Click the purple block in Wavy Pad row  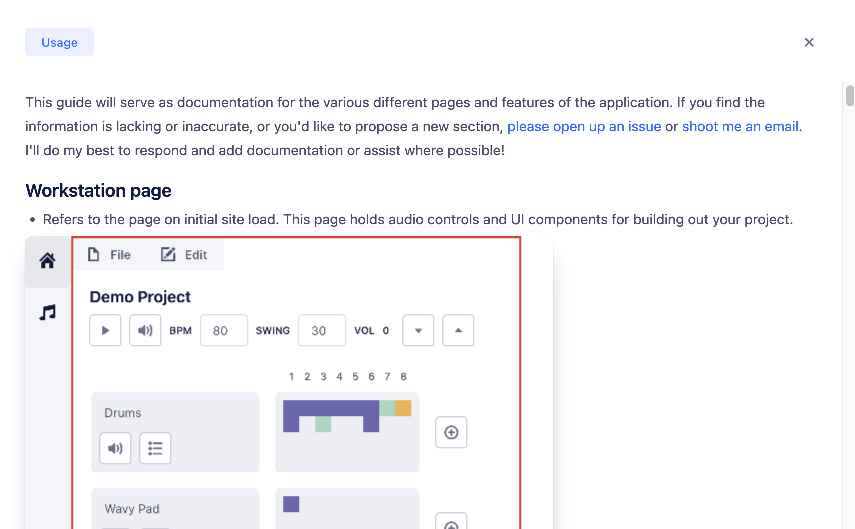click(x=291, y=504)
